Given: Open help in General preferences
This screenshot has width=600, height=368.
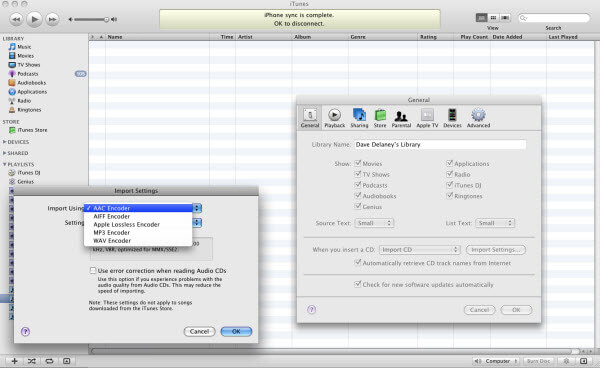Looking at the screenshot, I should (x=311, y=309).
